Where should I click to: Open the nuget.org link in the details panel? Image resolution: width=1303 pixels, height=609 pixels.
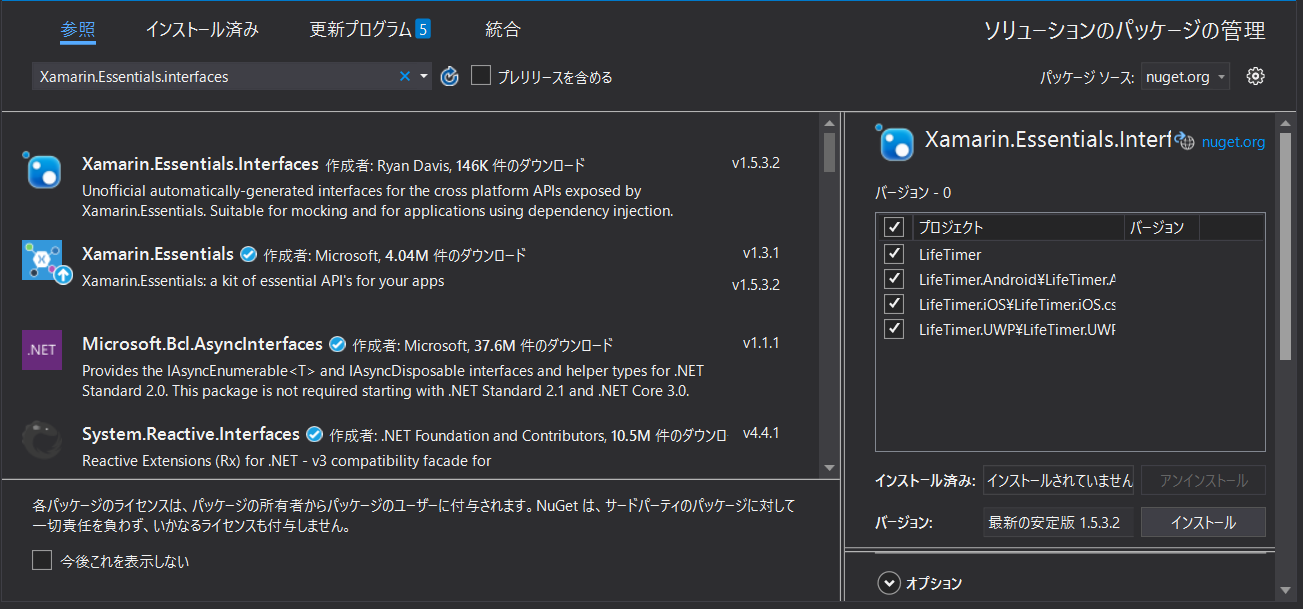click(1232, 141)
